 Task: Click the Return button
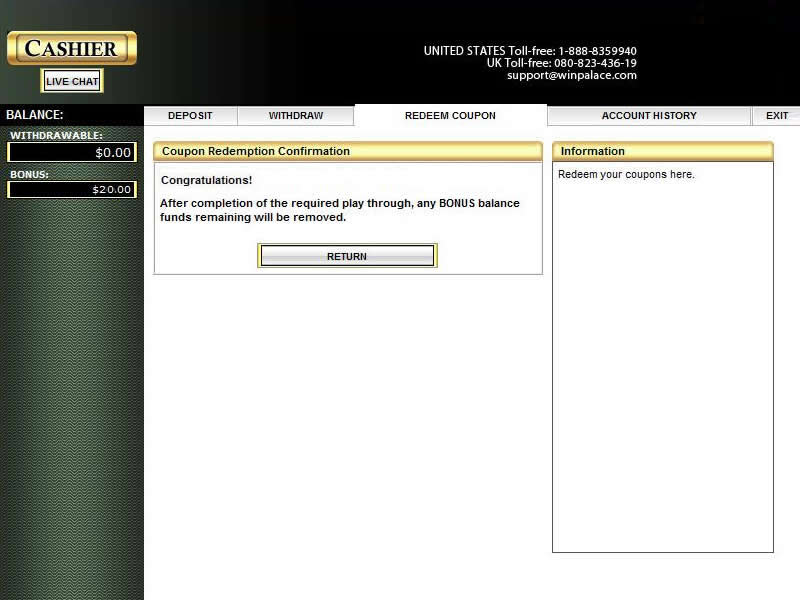347,256
